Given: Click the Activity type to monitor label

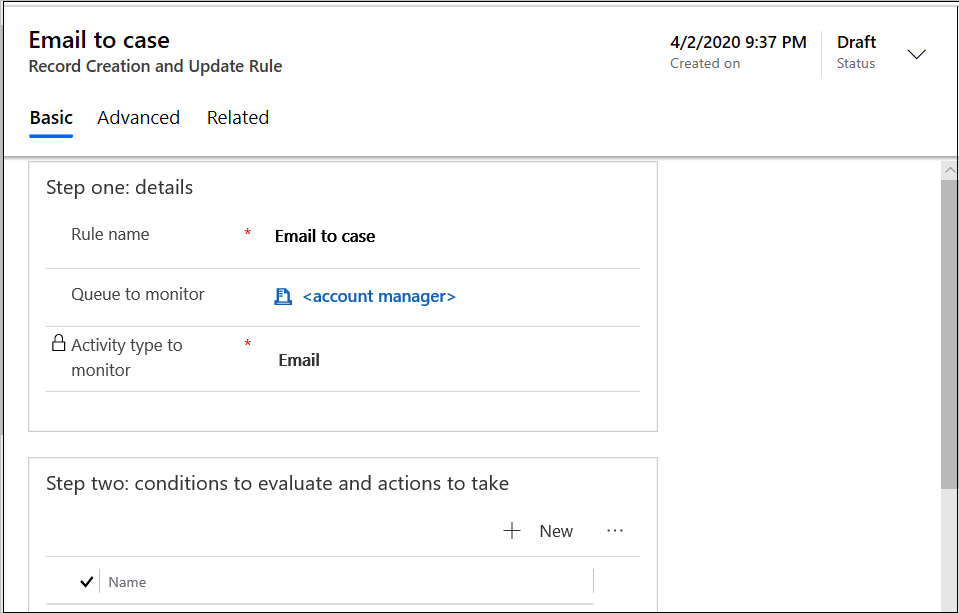Looking at the screenshot, I should click(x=127, y=357).
